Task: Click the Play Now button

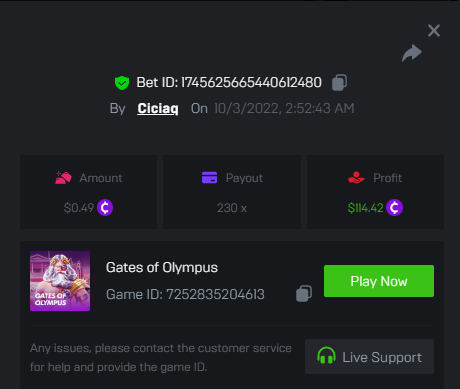Action: point(379,281)
